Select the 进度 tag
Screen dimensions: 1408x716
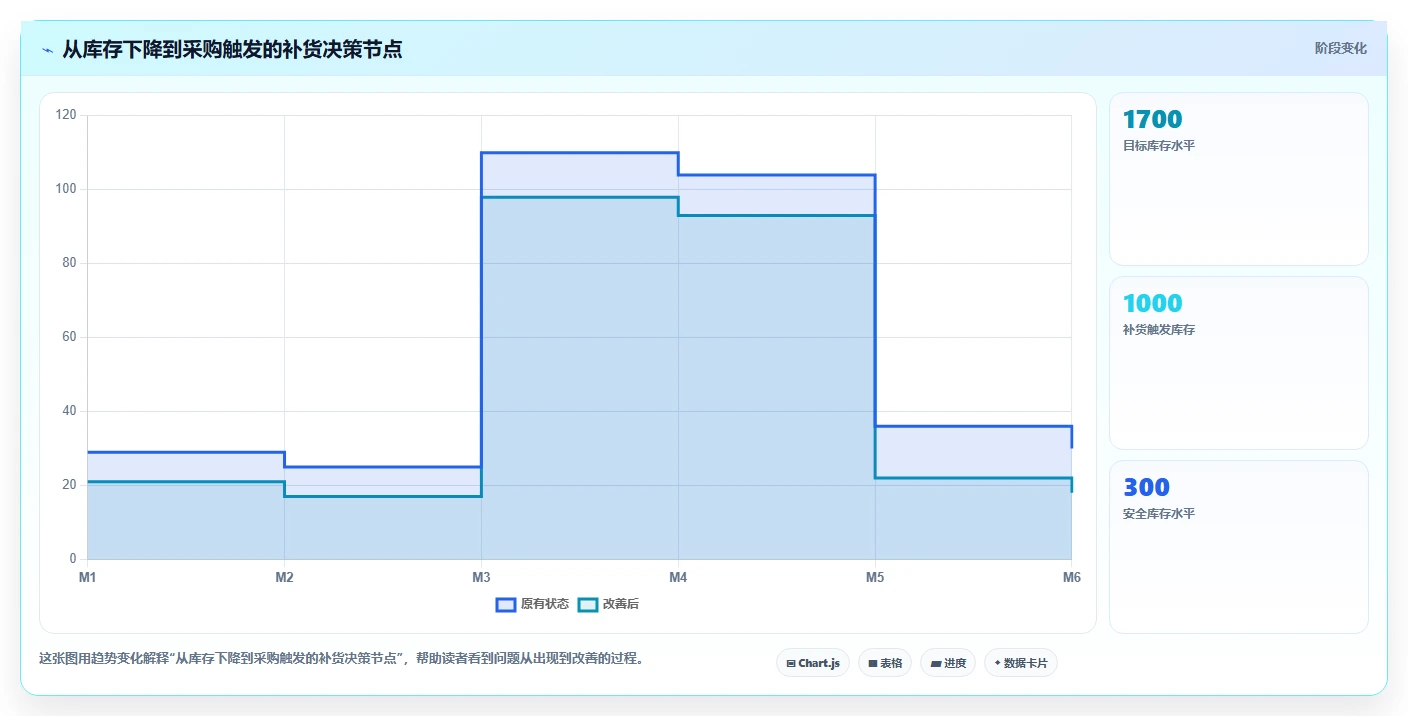tap(948, 663)
